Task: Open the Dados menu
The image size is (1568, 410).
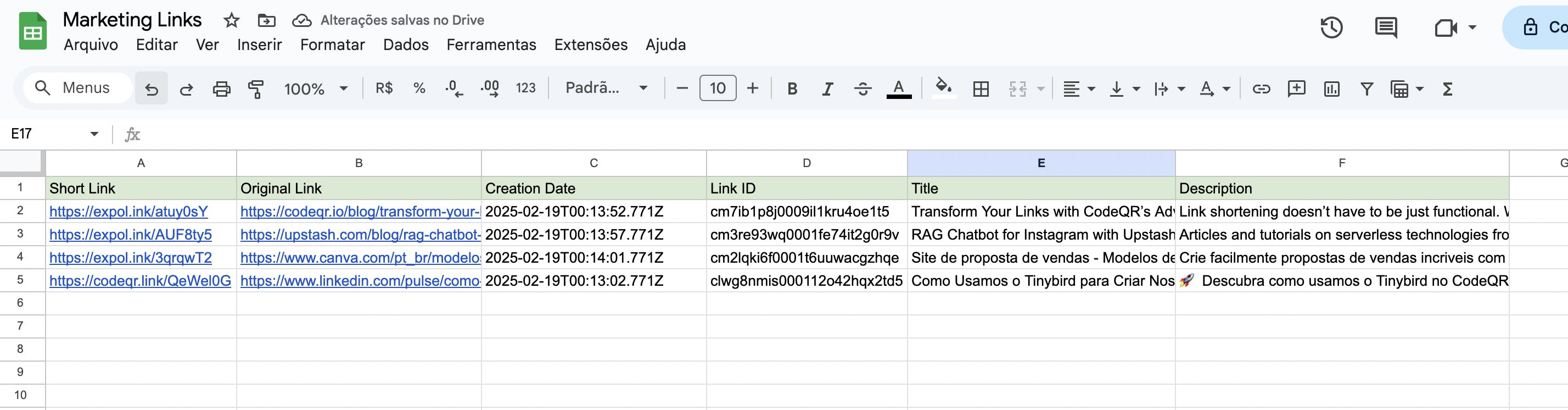Action: (x=405, y=45)
